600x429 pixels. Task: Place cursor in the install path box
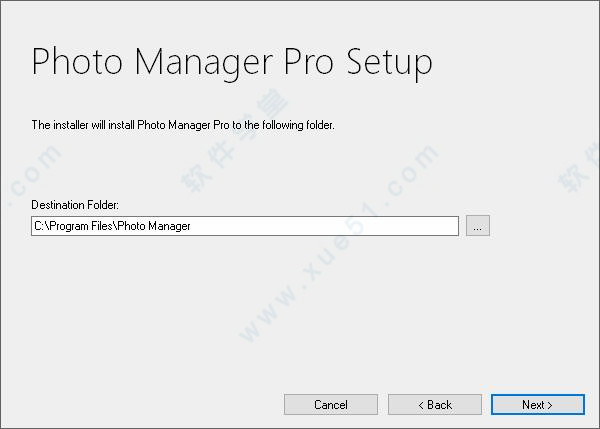pos(245,226)
